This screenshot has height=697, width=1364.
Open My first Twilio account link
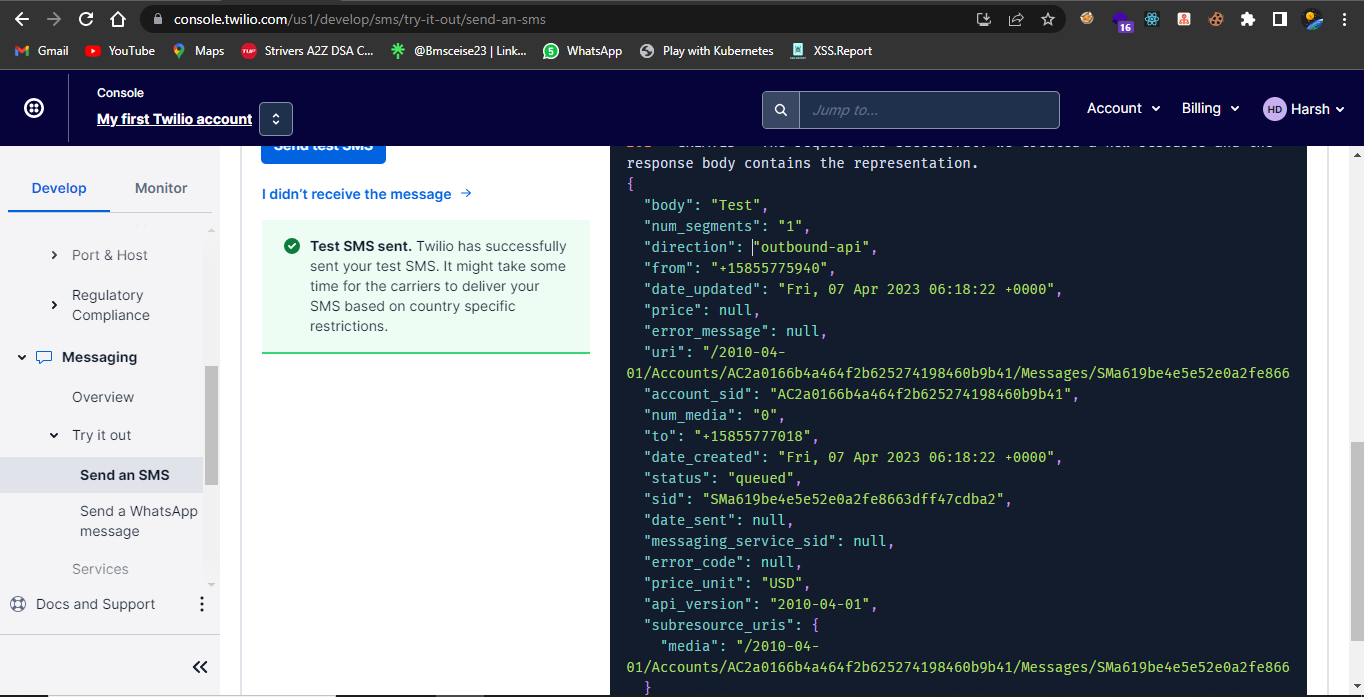coord(174,119)
